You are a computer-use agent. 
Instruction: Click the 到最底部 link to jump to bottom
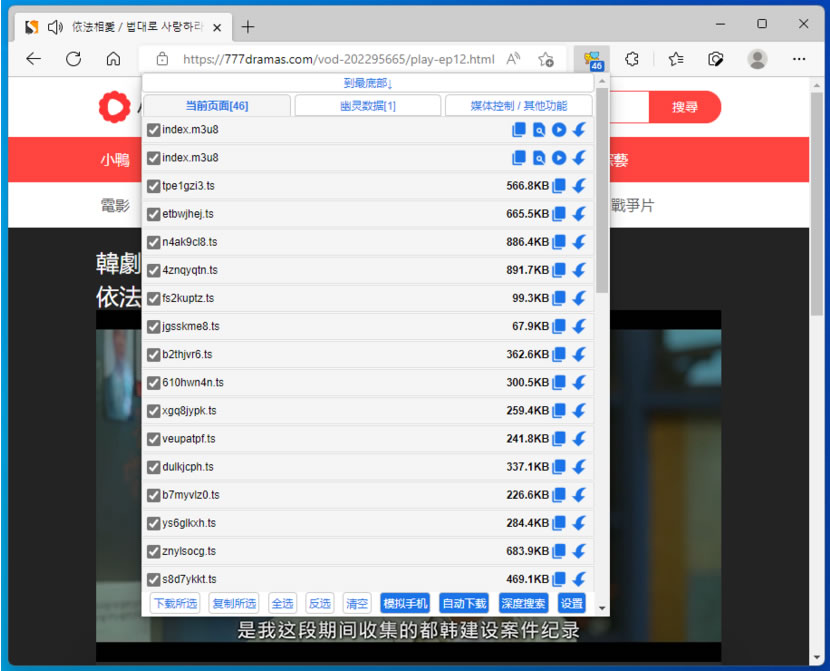pos(368,83)
